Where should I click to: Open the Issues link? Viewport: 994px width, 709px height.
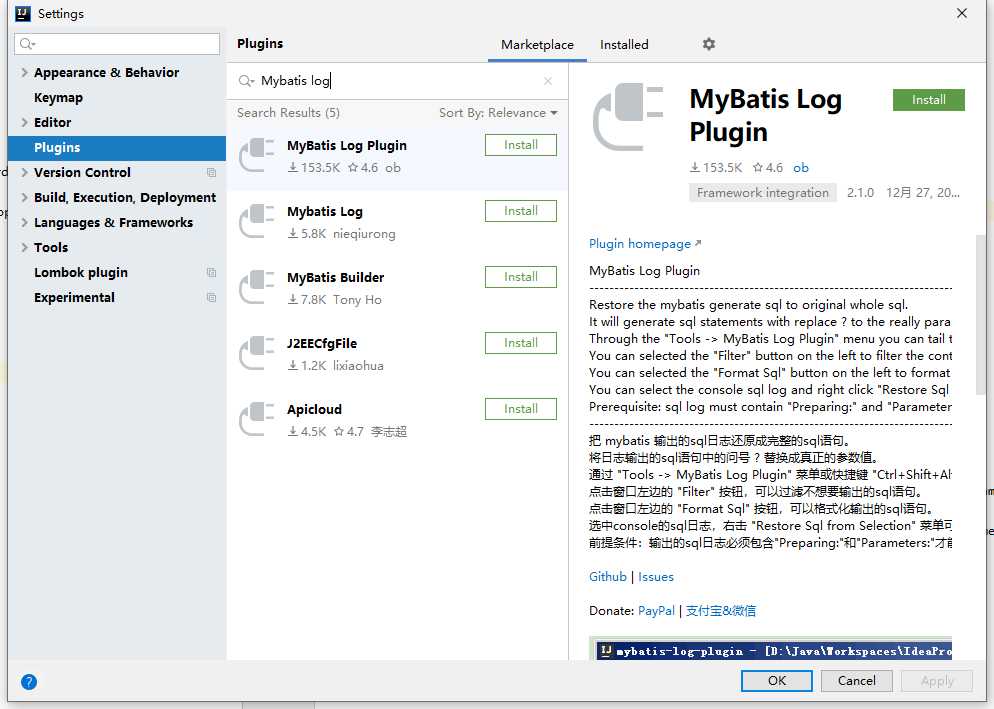pyautogui.click(x=655, y=577)
